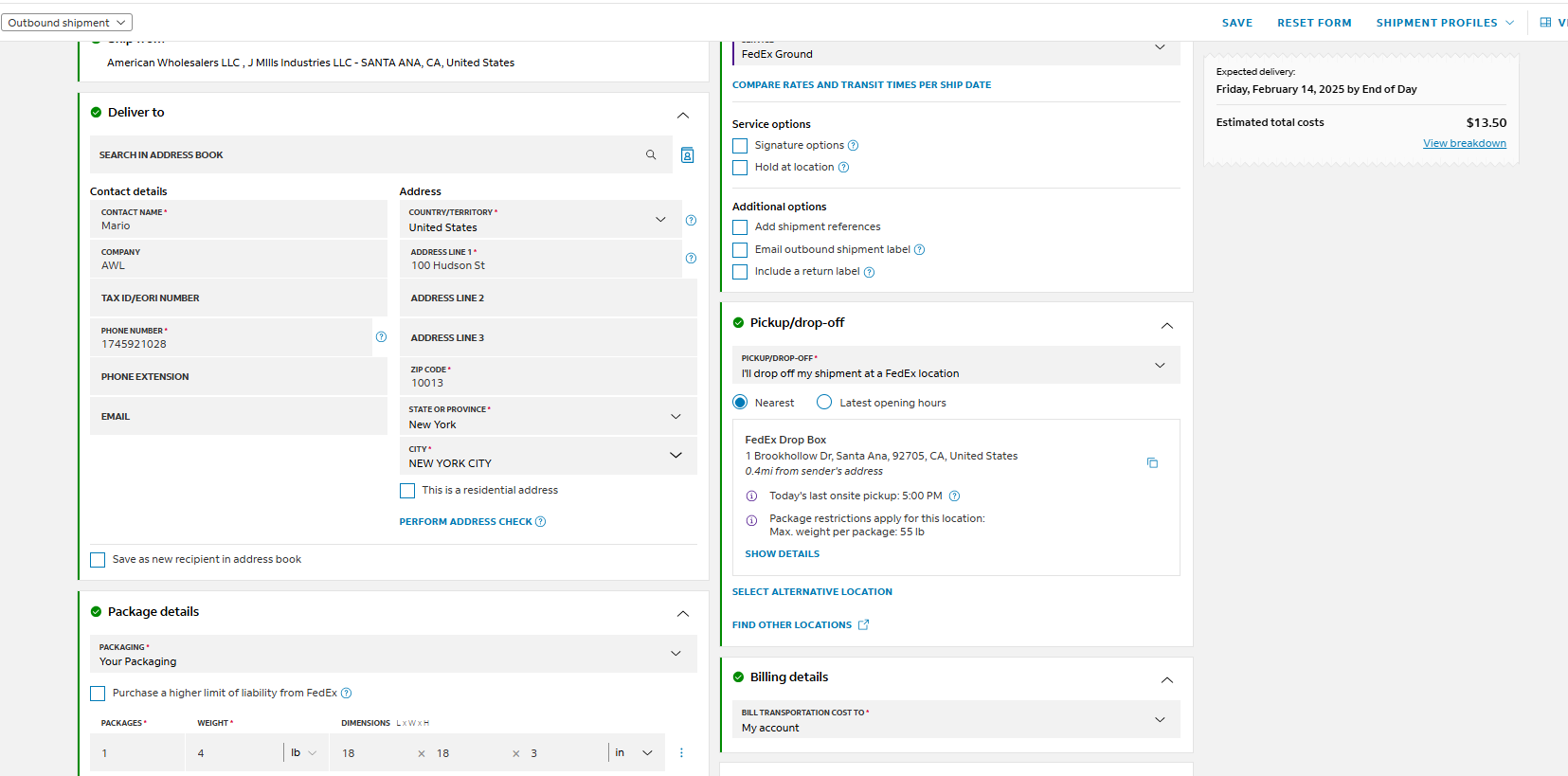Open the City dropdown
Screen dimensions: 1568x776
(x=549, y=456)
